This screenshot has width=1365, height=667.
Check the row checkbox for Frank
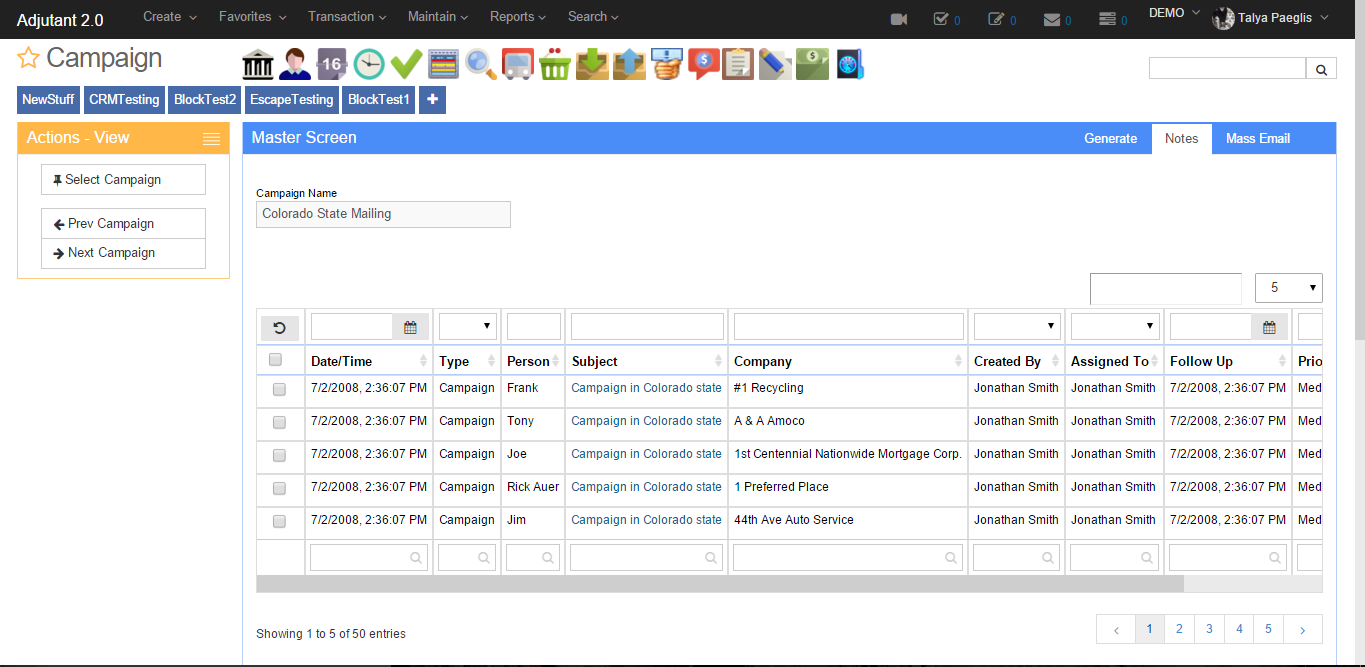click(279, 389)
